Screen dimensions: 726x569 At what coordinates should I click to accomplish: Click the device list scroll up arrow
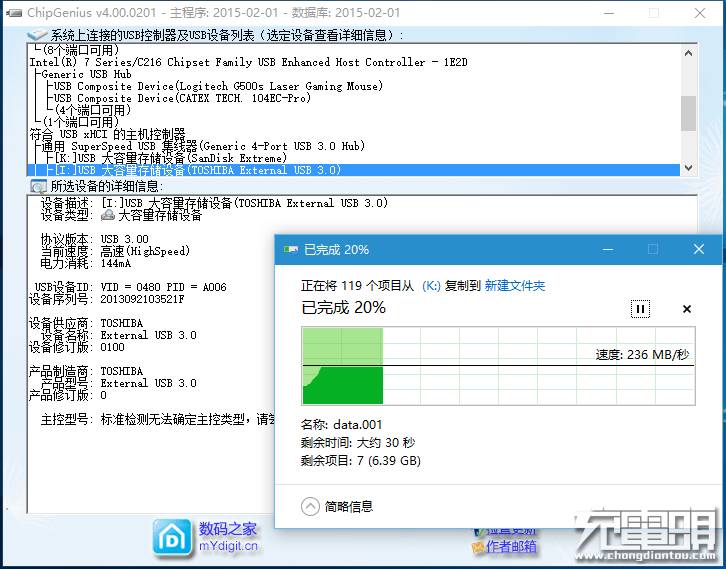[688, 53]
